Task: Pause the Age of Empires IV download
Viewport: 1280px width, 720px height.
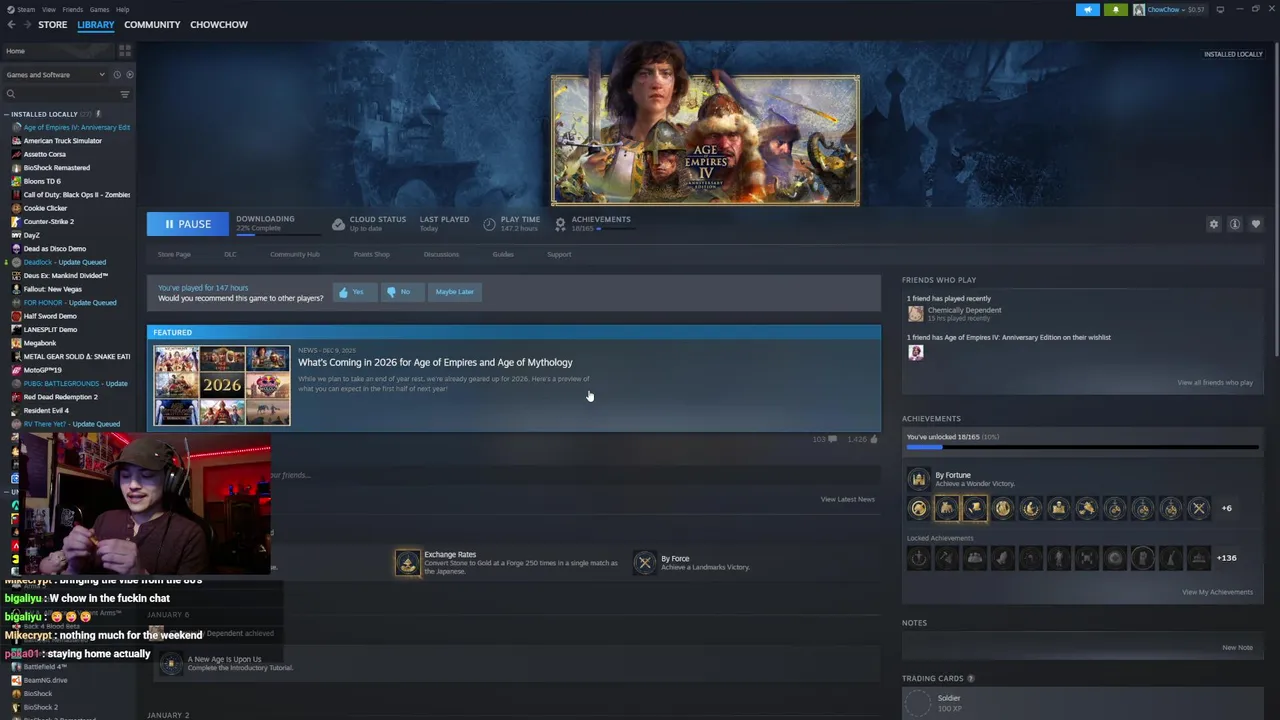Action: click(188, 224)
